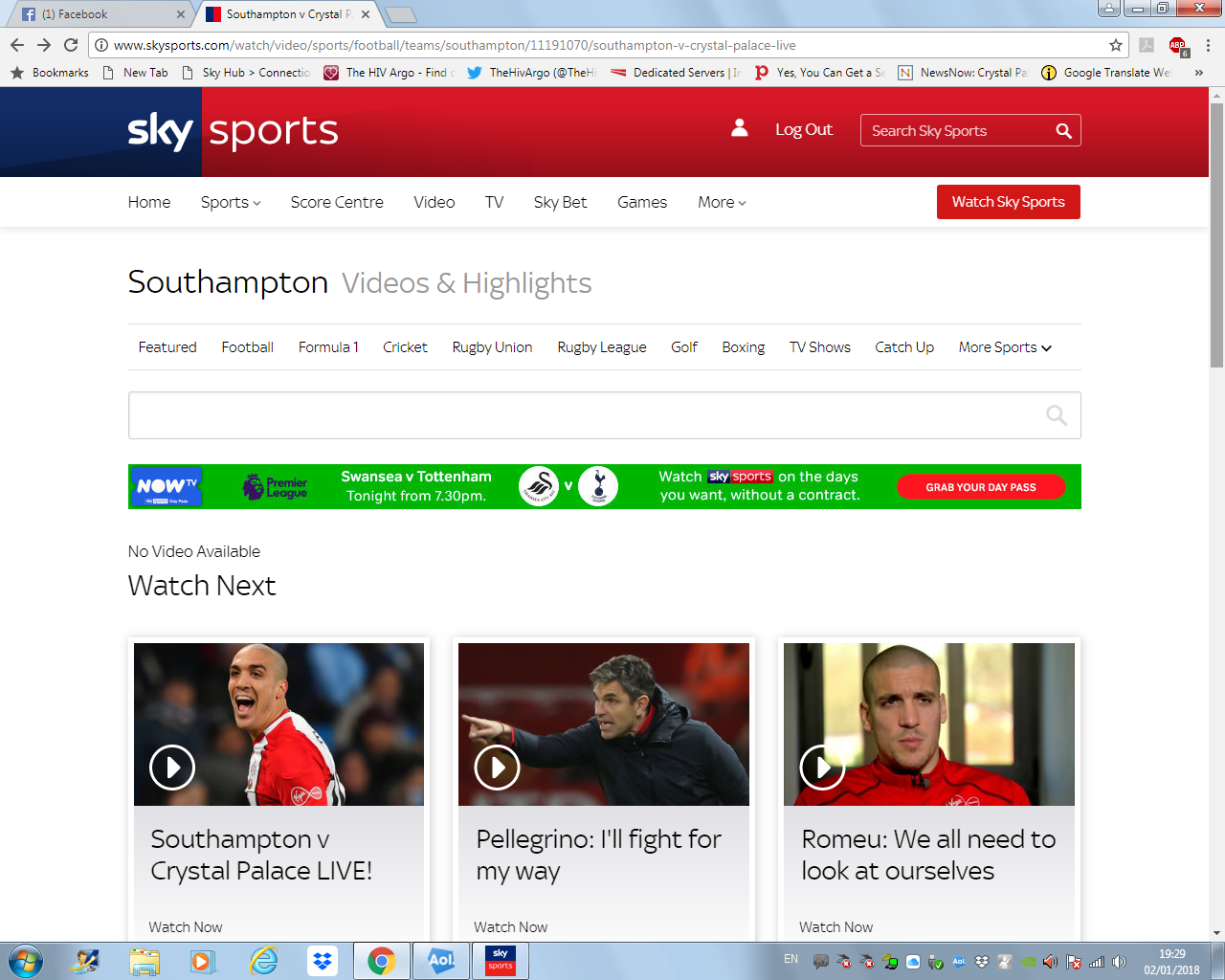Click the video search magnifier icon
Image resolution: width=1225 pixels, height=980 pixels.
(x=1056, y=415)
